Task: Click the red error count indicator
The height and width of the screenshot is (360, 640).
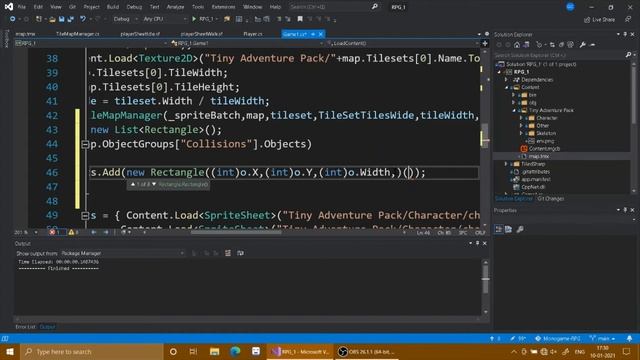Action: (x=55, y=232)
